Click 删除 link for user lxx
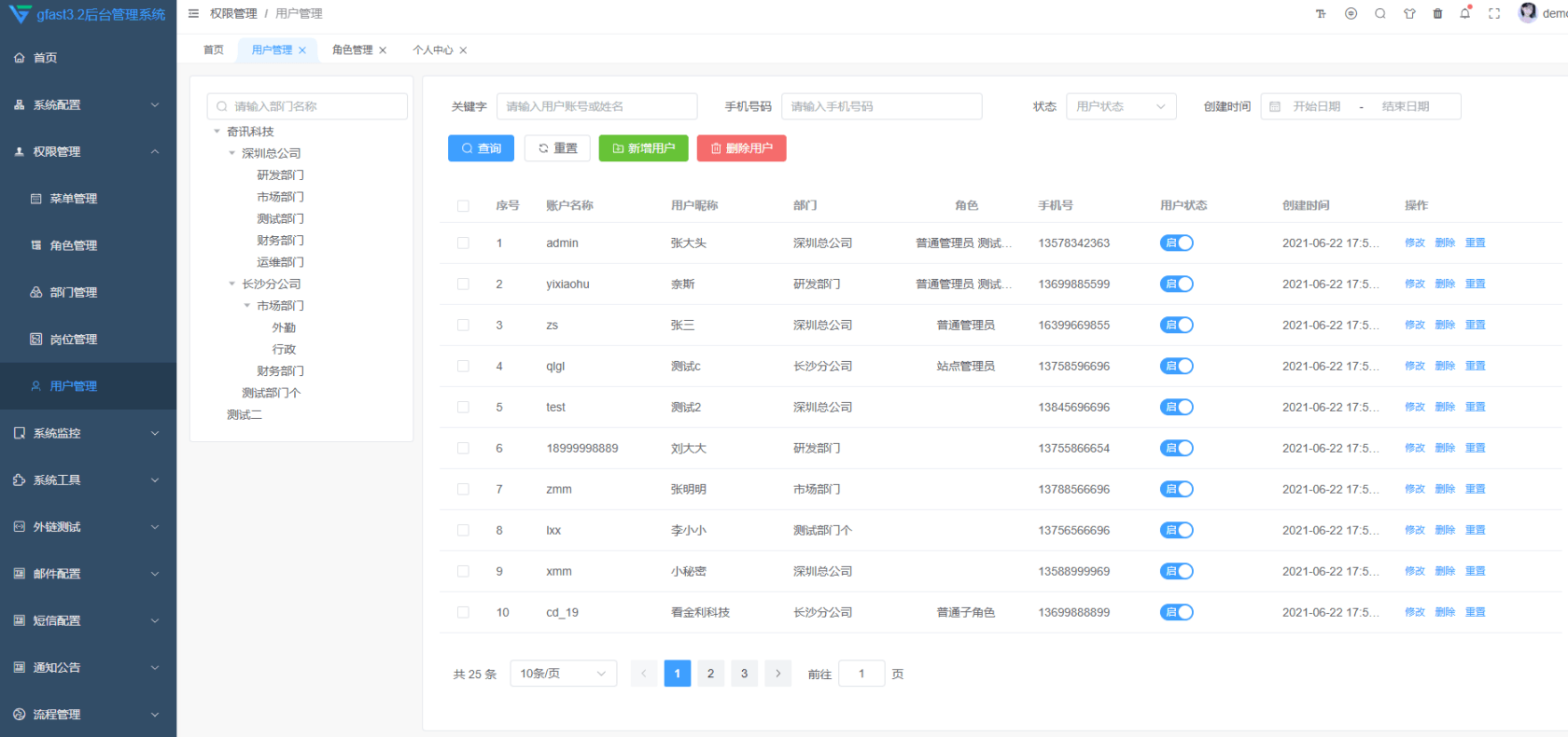 (1445, 531)
